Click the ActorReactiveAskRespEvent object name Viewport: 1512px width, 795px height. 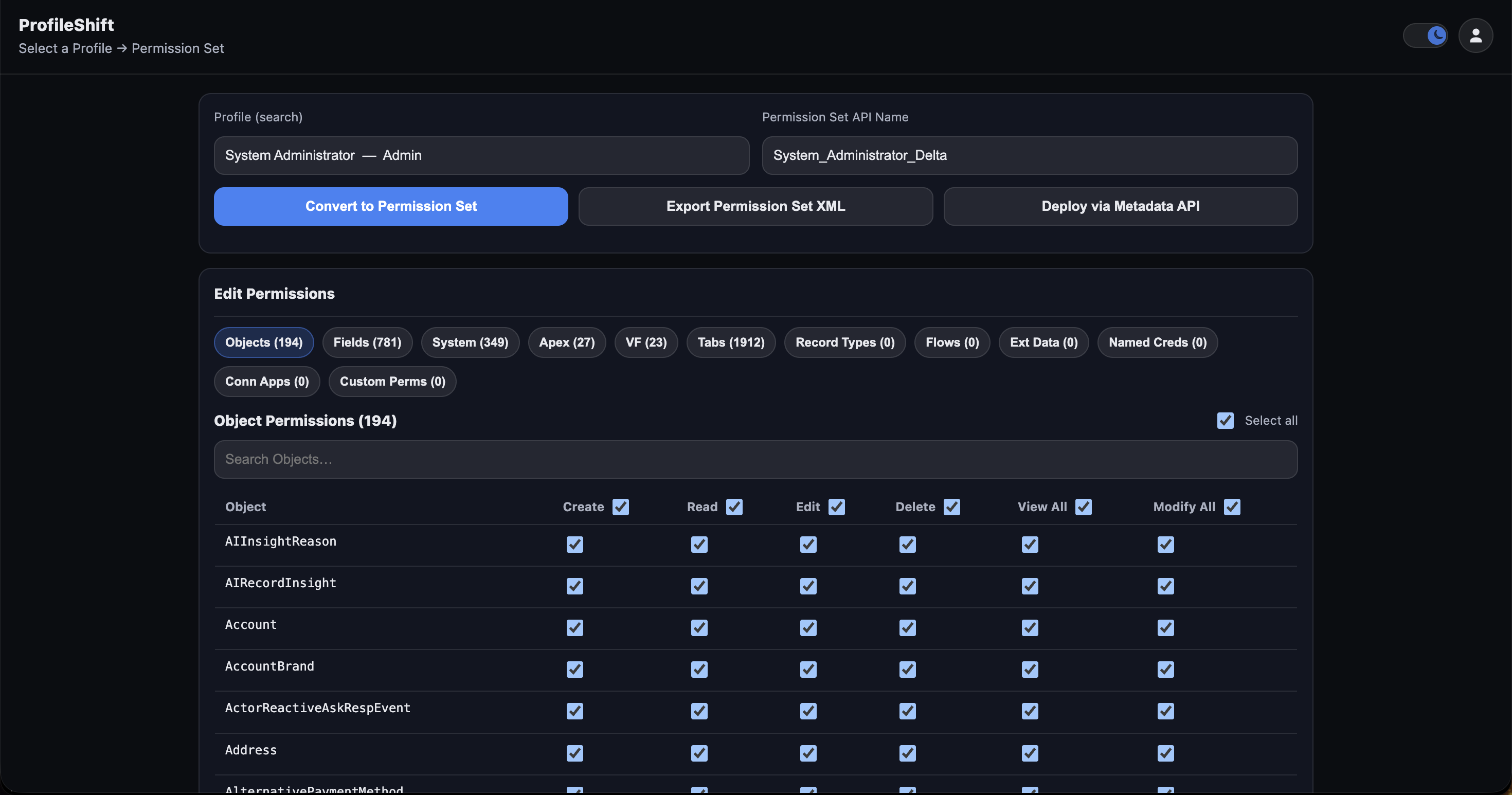[317, 708]
